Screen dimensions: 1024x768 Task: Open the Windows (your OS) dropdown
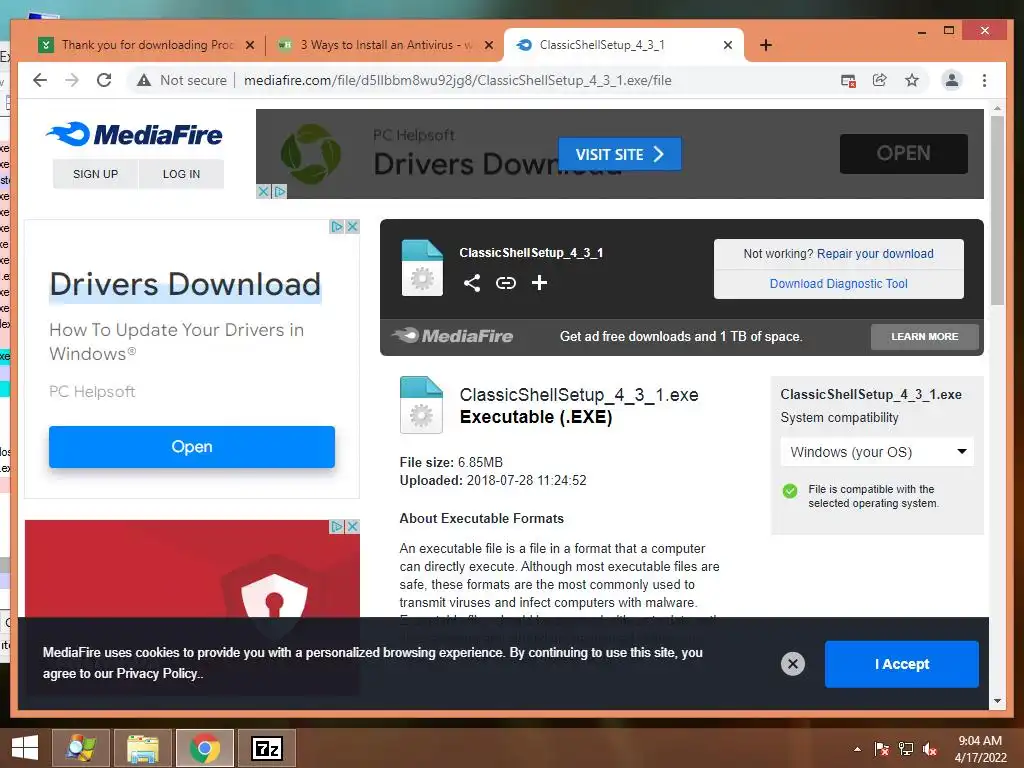(877, 452)
